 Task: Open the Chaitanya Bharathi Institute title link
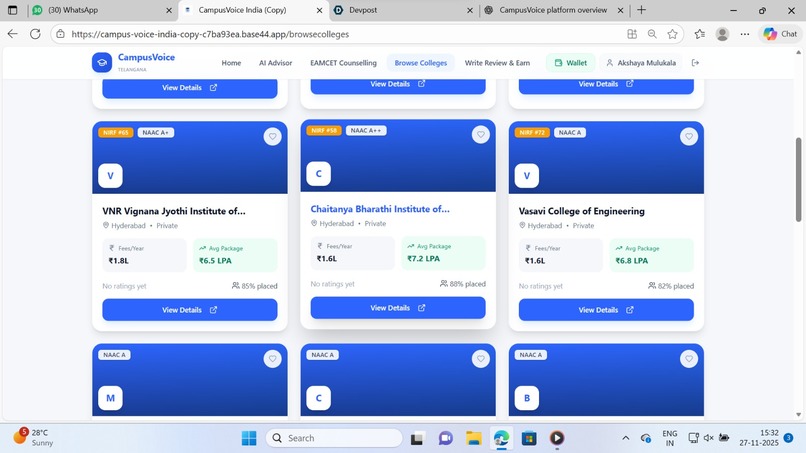click(380, 209)
